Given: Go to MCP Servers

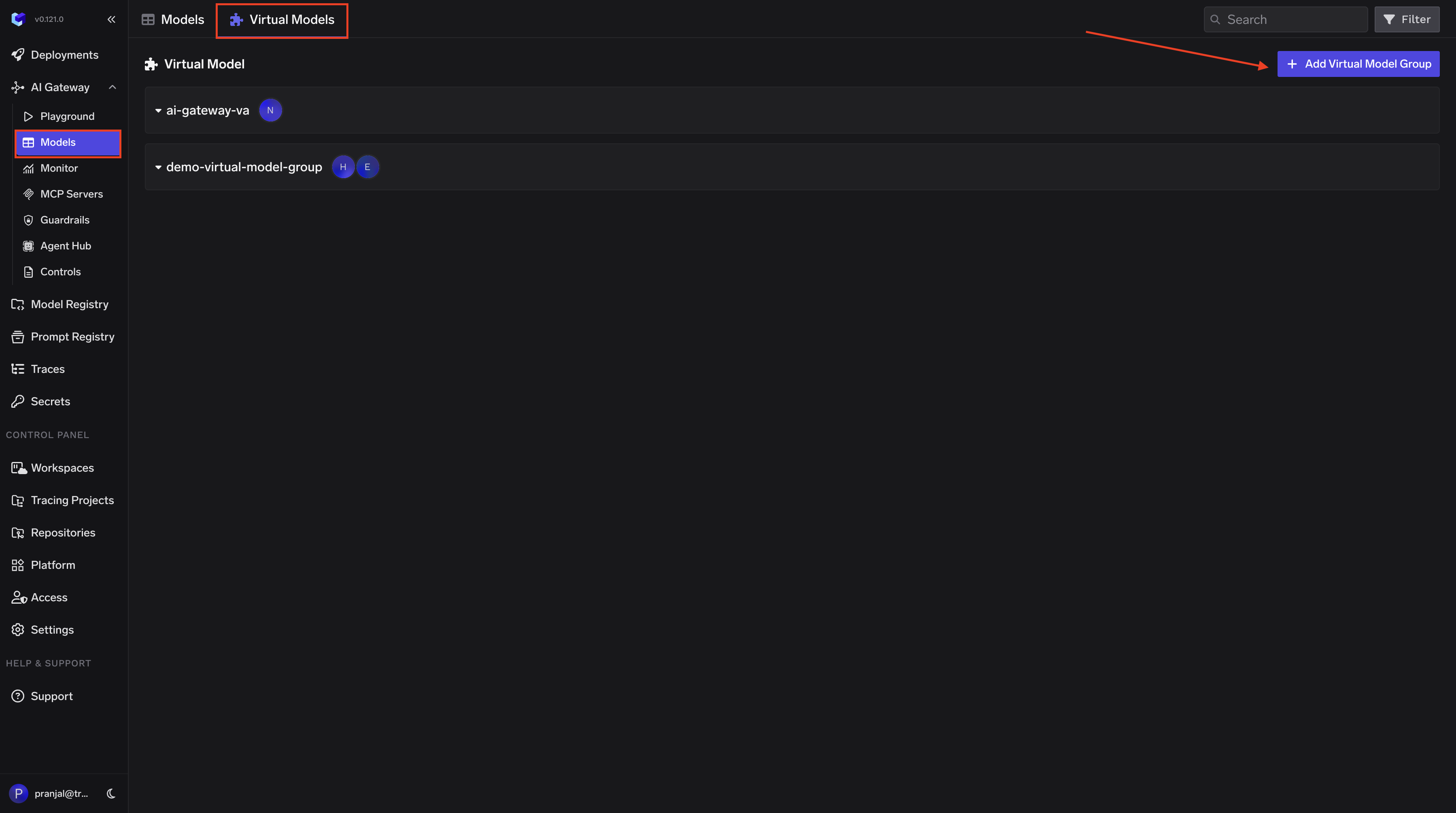Looking at the screenshot, I should (71, 194).
